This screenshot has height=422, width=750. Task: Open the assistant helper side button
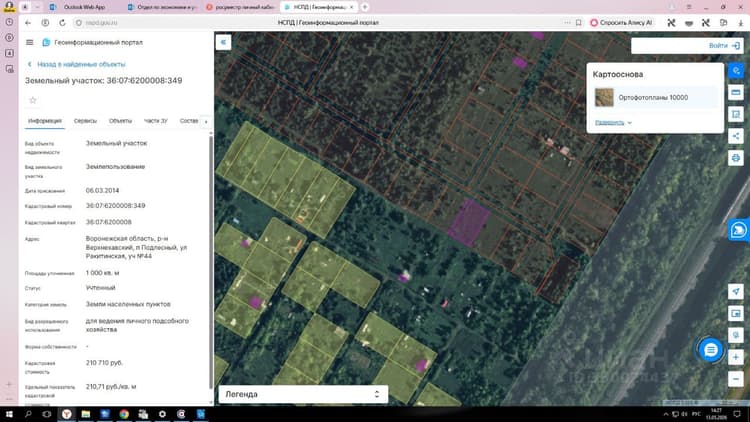point(738,230)
